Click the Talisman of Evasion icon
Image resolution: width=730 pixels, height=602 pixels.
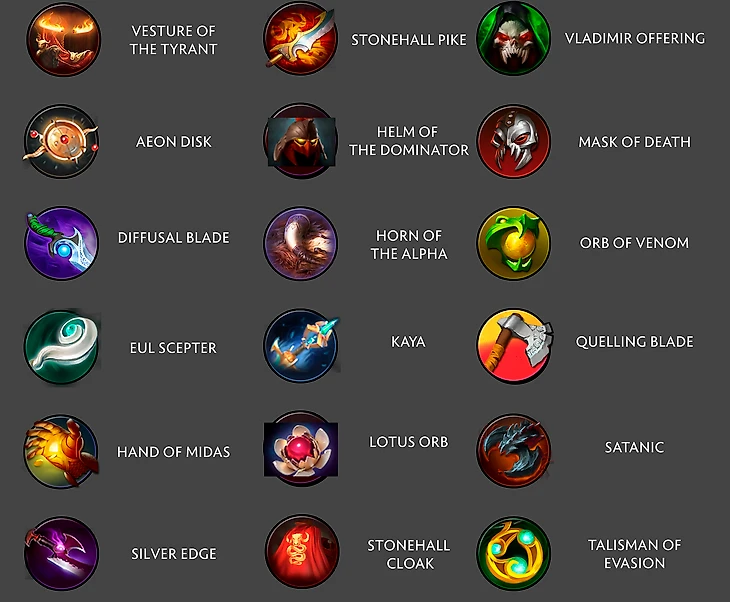coord(514,553)
